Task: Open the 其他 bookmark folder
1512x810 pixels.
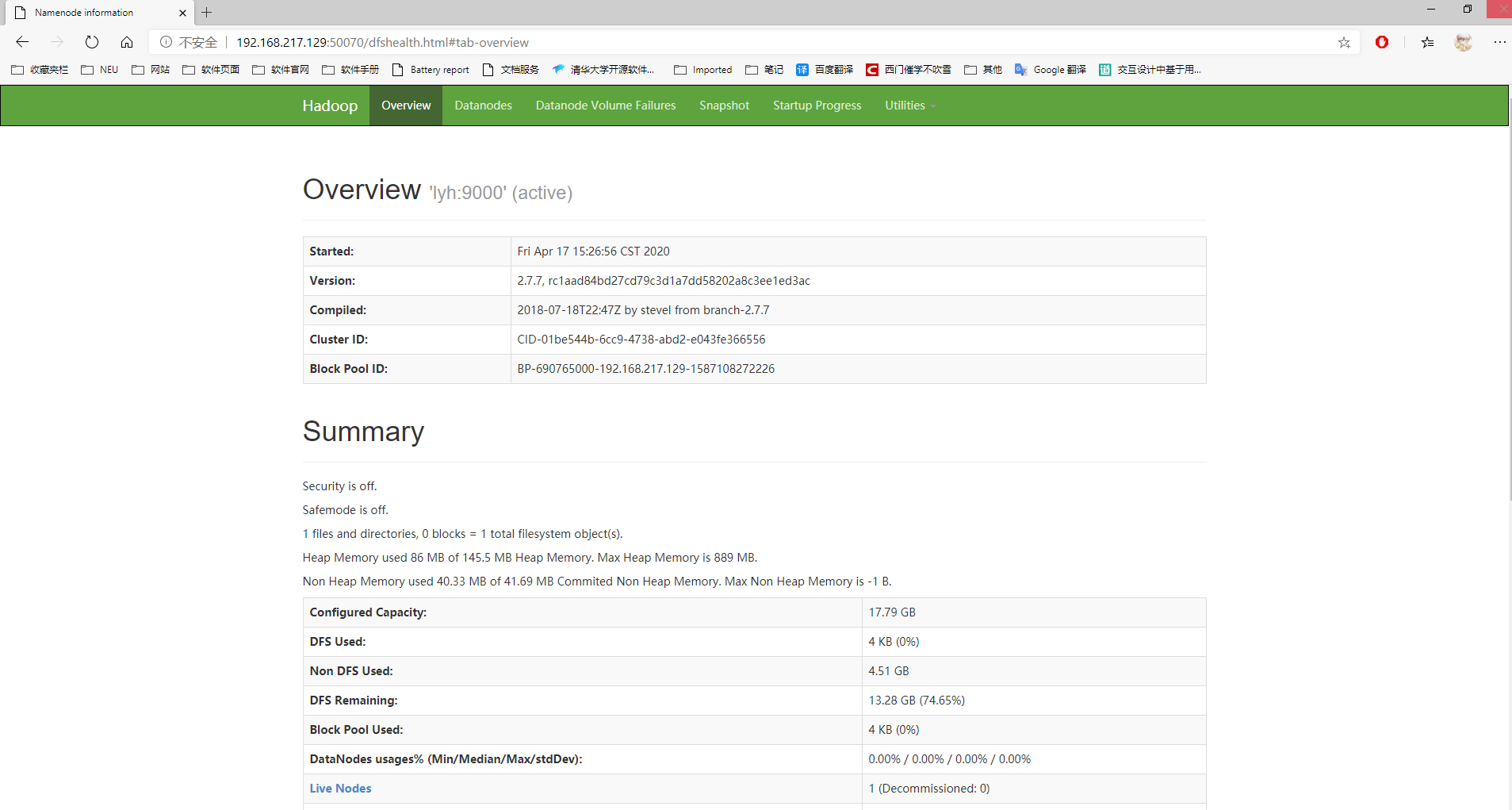Action: (x=983, y=70)
